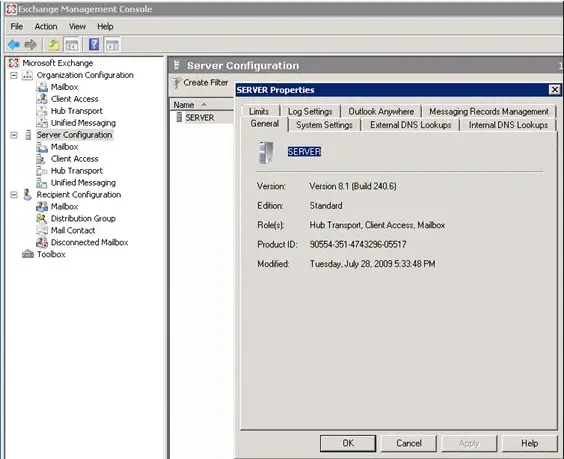Click Unified Messaging icon under Server Configuration

42,183
